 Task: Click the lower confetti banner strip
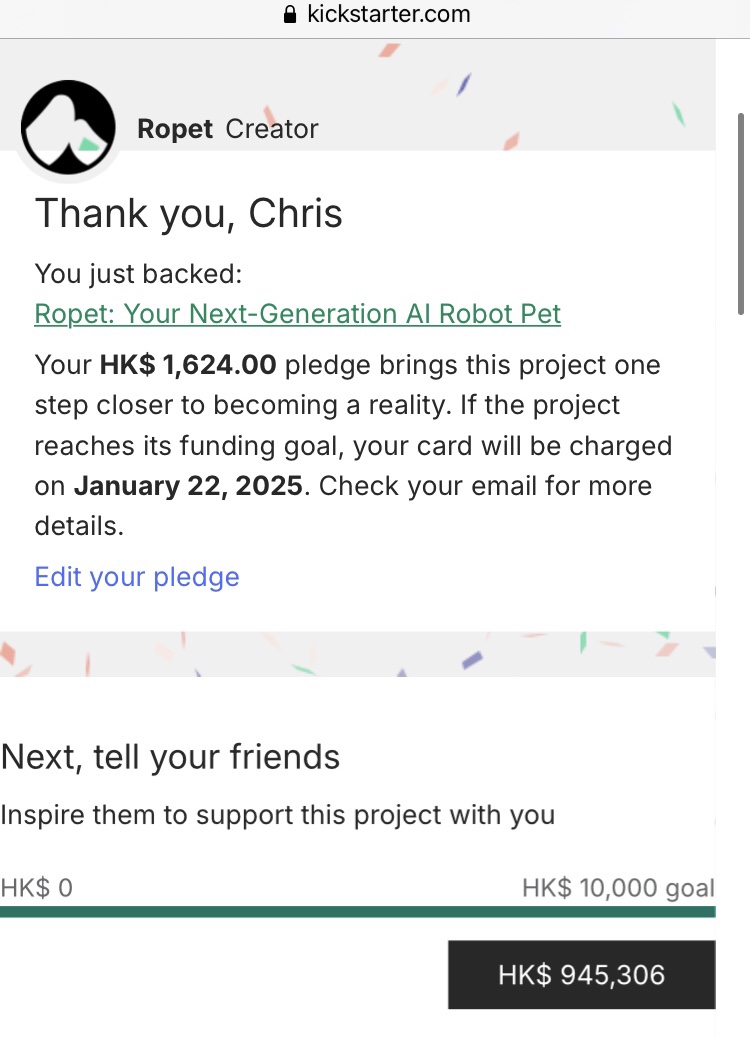358,653
